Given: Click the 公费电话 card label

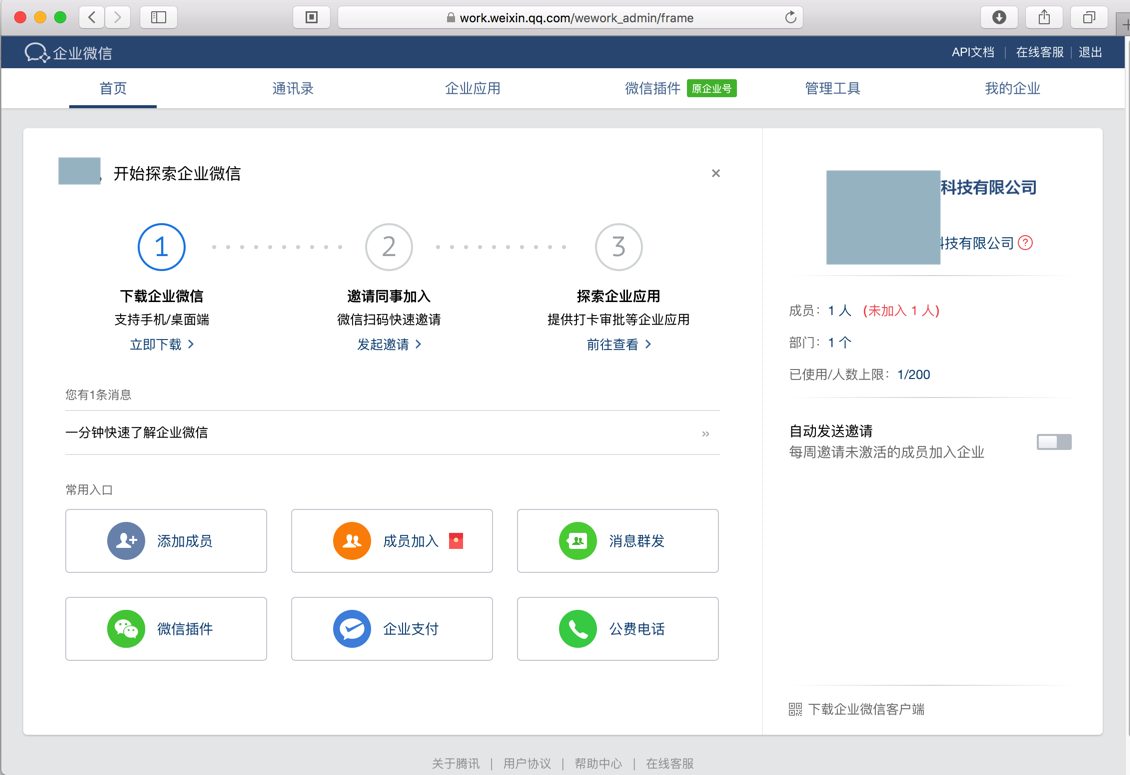Looking at the screenshot, I should point(636,629).
